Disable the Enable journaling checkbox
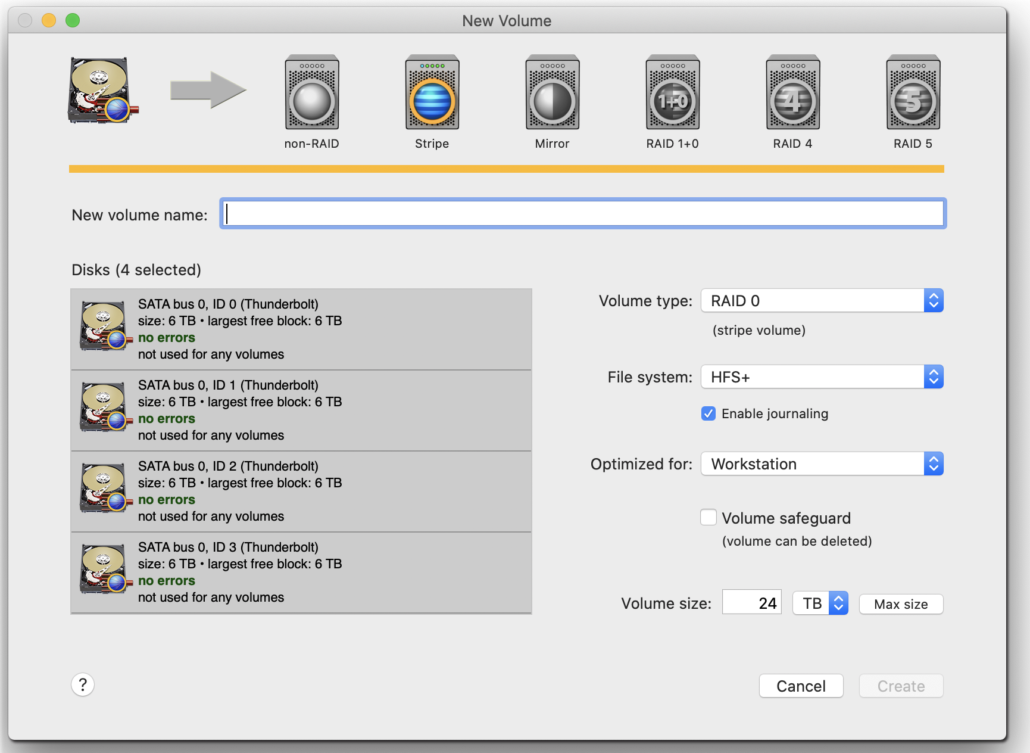Viewport: 1030px width, 753px height. (709, 413)
